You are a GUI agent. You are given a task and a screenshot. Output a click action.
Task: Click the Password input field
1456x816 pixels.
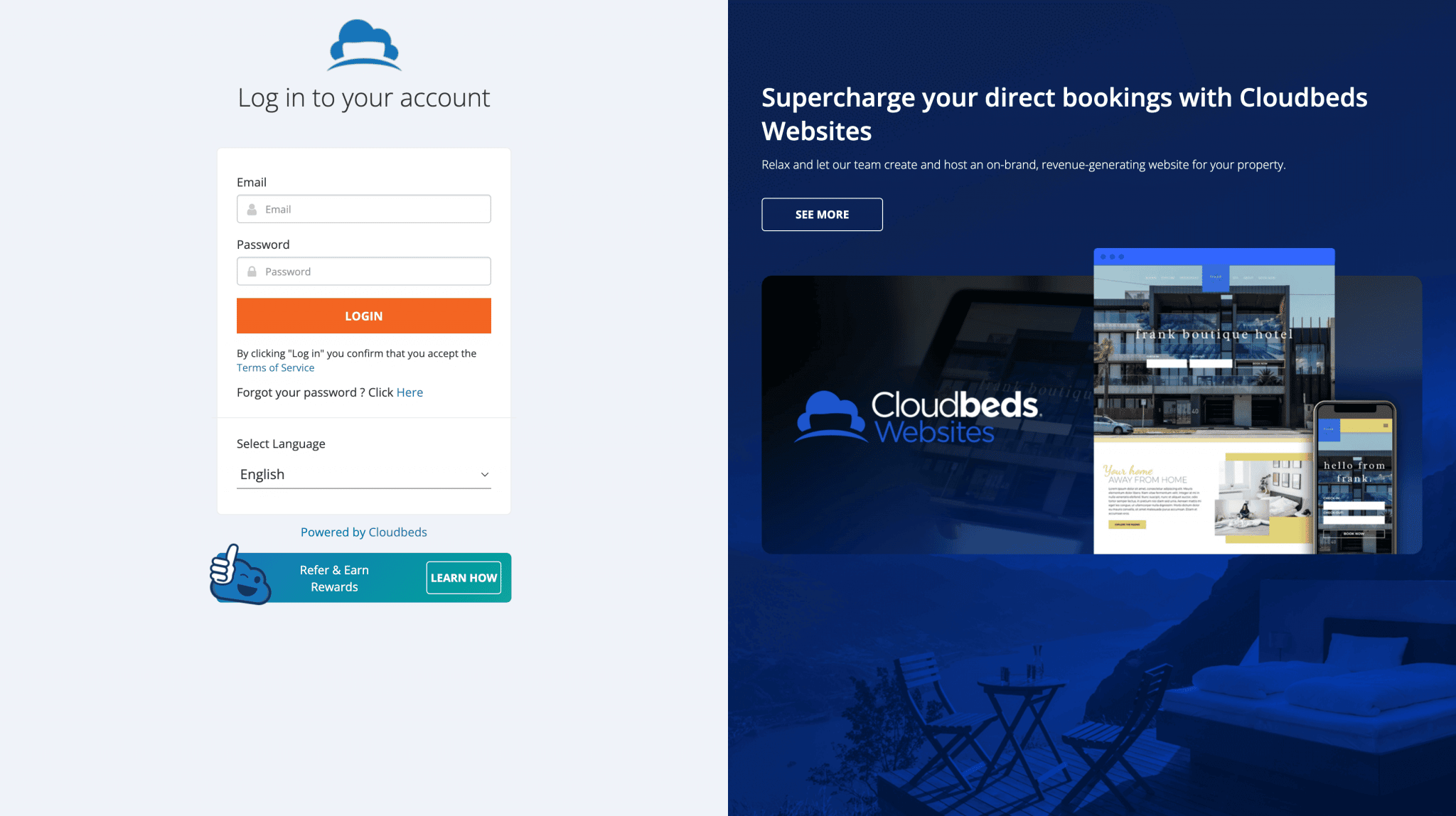click(x=364, y=271)
